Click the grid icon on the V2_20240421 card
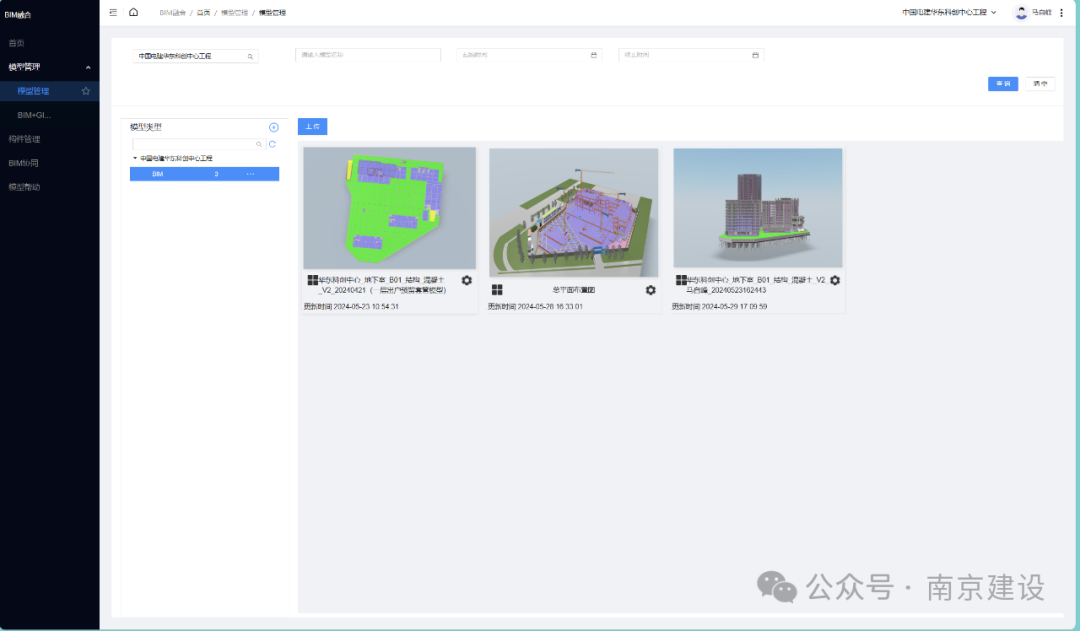Viewport: 1080px width, 631px height. pyautogui.click(x=313, y=280)
